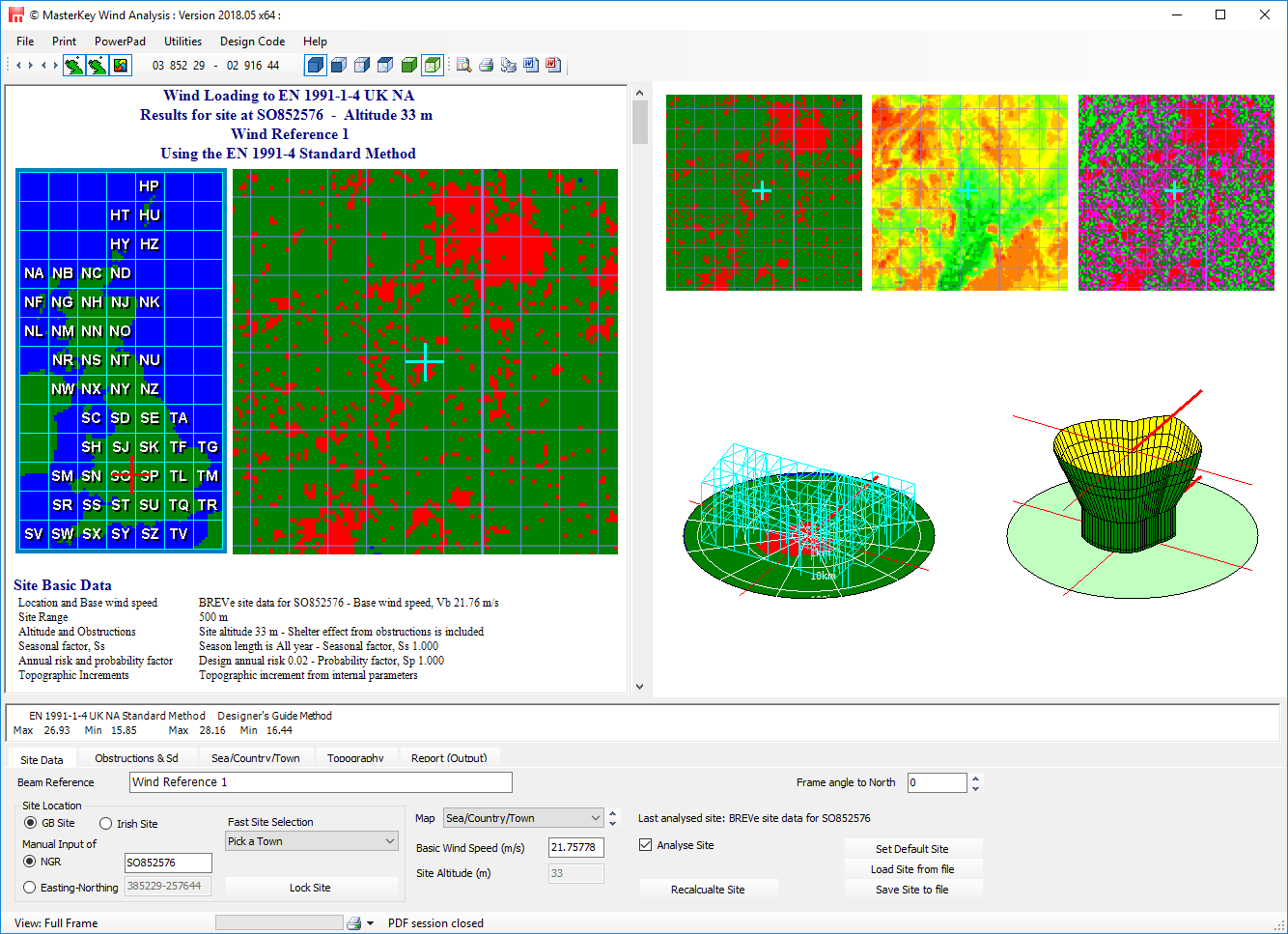Image resolution: width=1288 pixels, height=934 pixels.
Task: Click the print setup icon
Action: click(x=508, y=65)
